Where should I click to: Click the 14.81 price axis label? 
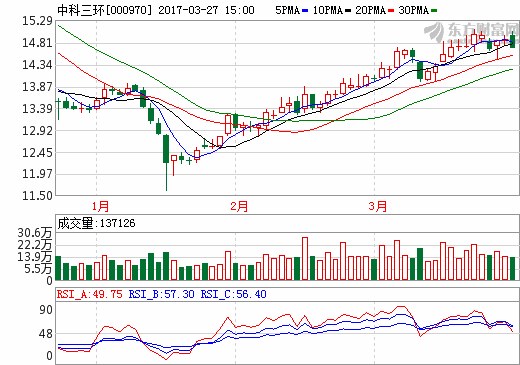click(x=37, y=43)
